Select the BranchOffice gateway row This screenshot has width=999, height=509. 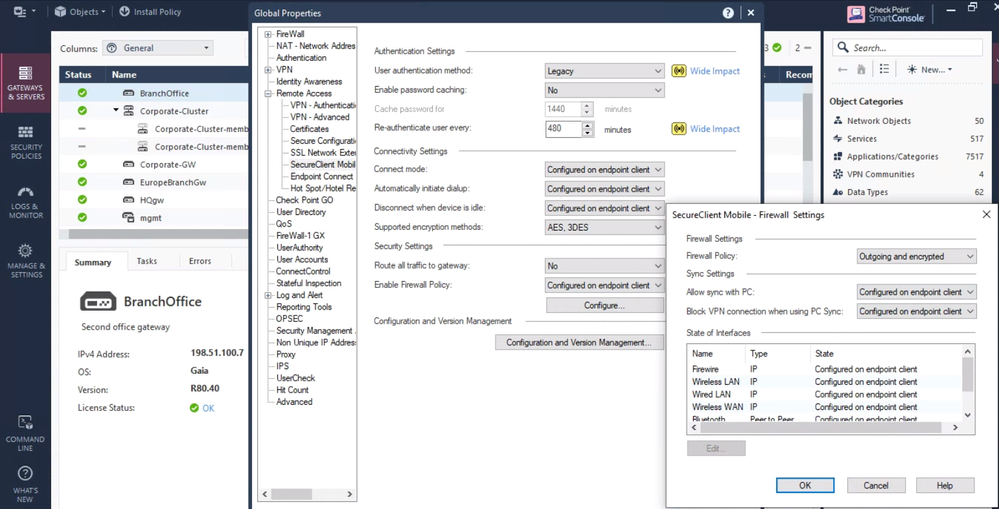tap(153, 93)
